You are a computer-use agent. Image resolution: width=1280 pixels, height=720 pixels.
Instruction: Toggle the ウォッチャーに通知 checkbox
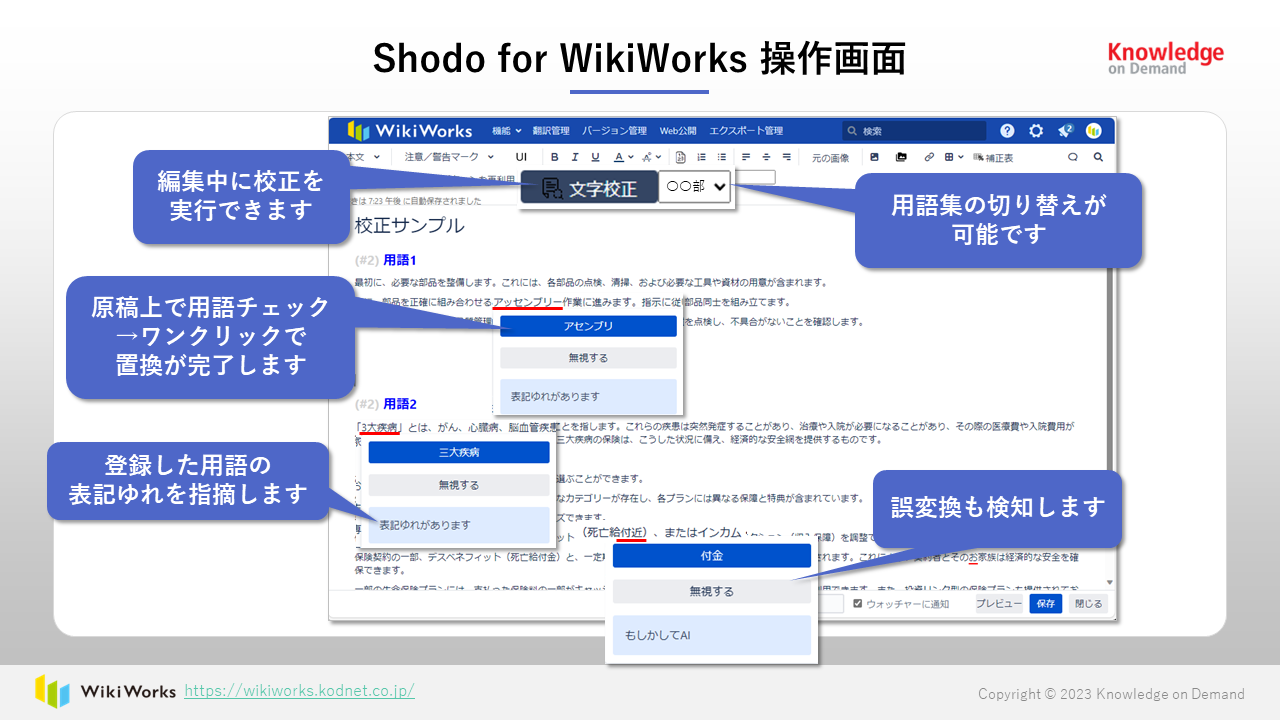click(x=858, y=604)
